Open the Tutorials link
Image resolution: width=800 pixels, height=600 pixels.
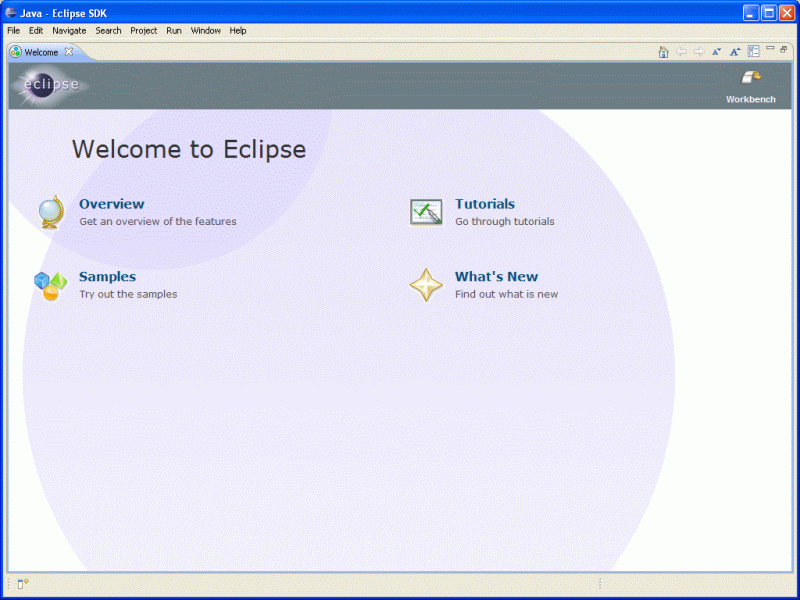(x=485, y=204)
